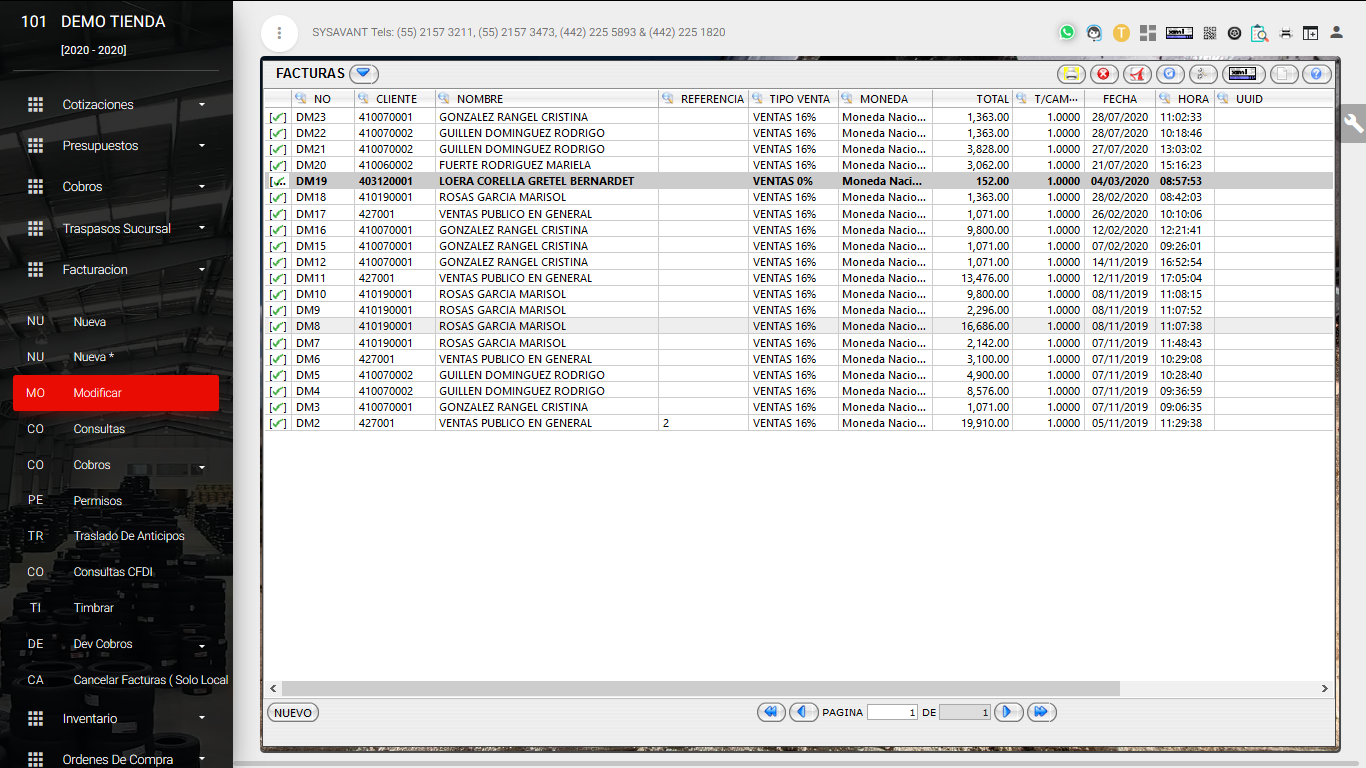Click the red X cancel button
Viewport: 1366px width, 768px height.
coord(1103,74)
